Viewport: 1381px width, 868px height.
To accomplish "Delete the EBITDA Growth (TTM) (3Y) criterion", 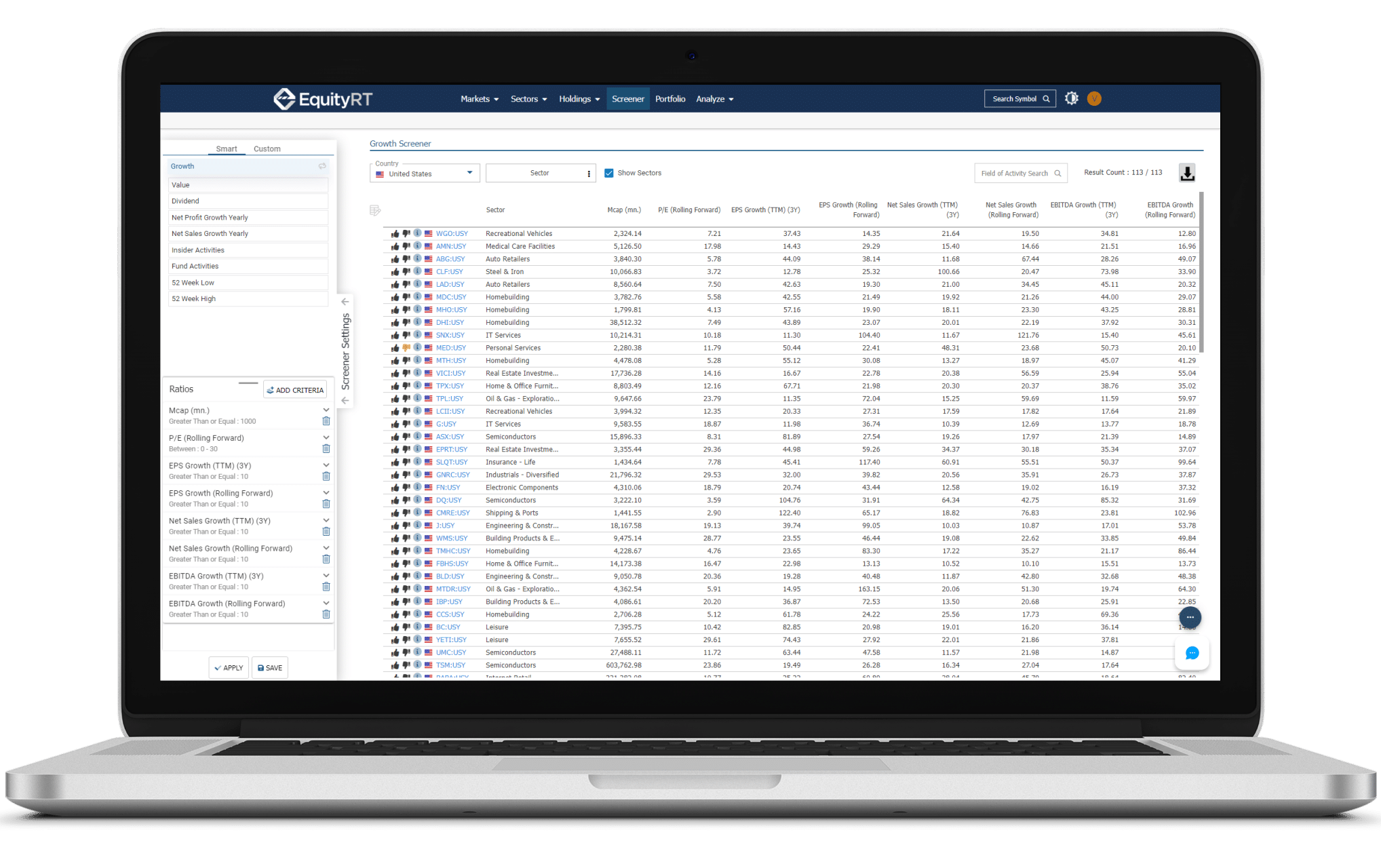I will [326, 587].
